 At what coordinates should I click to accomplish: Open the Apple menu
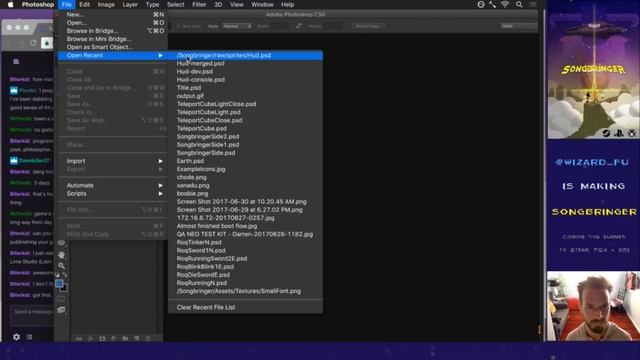[11, 4]
